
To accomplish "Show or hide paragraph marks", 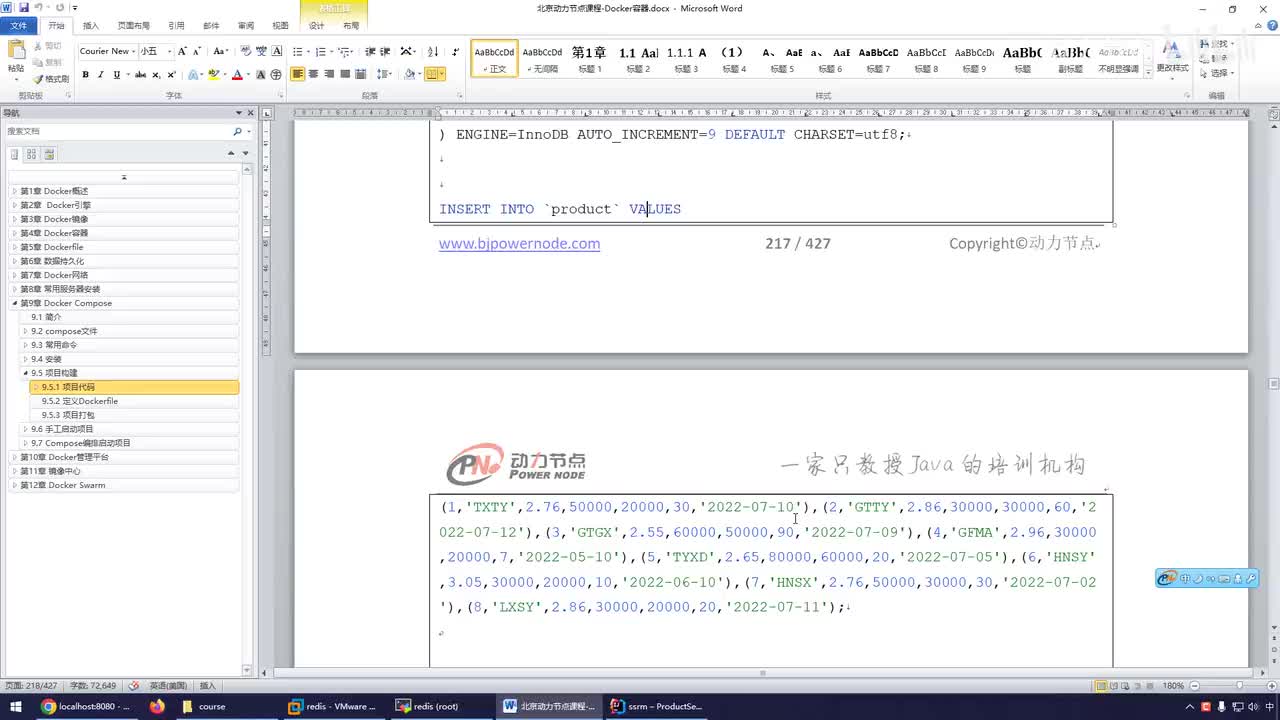I will (x=456, y=51).
